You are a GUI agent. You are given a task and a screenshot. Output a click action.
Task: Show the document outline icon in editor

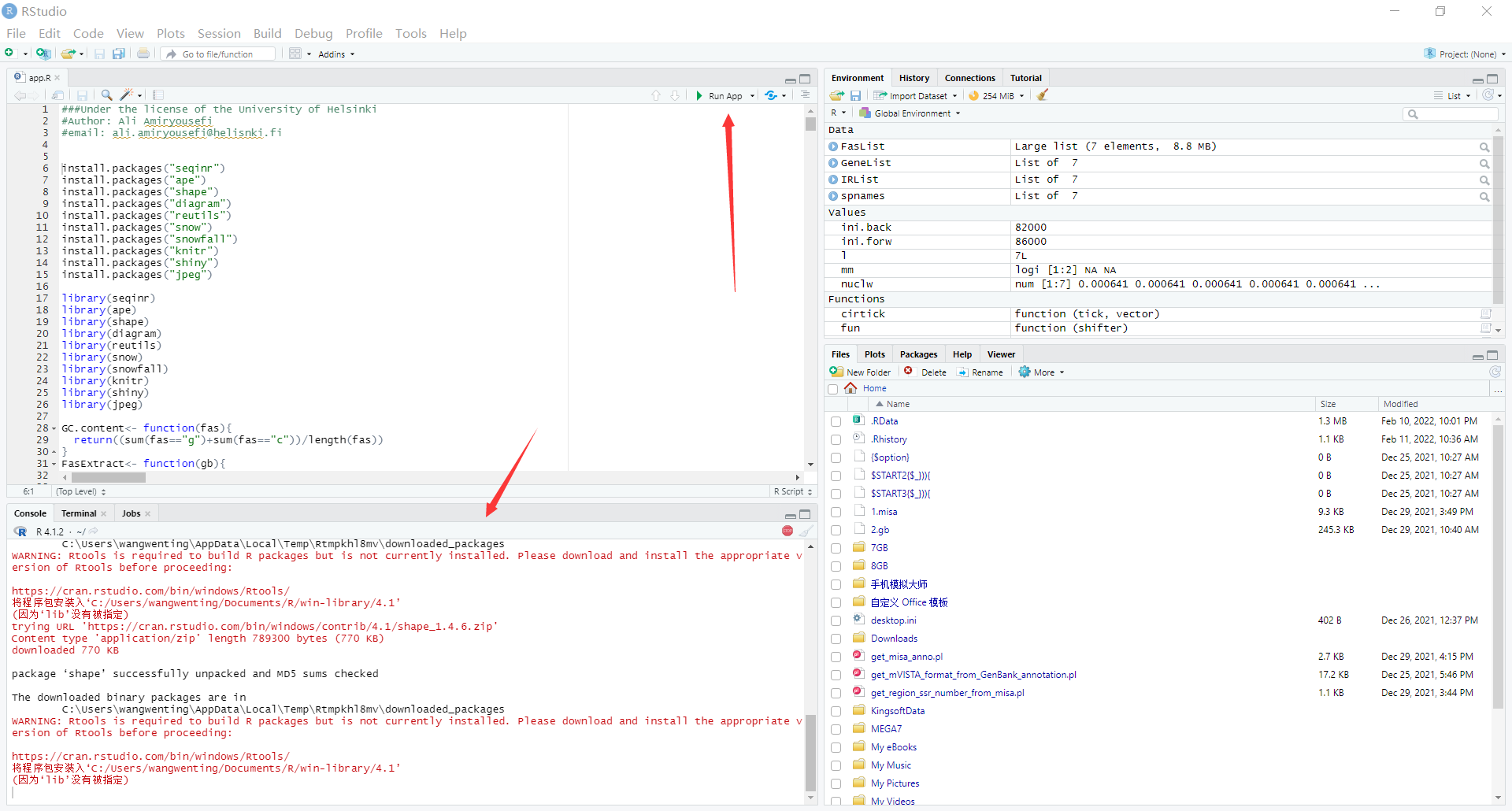point(805,94)
